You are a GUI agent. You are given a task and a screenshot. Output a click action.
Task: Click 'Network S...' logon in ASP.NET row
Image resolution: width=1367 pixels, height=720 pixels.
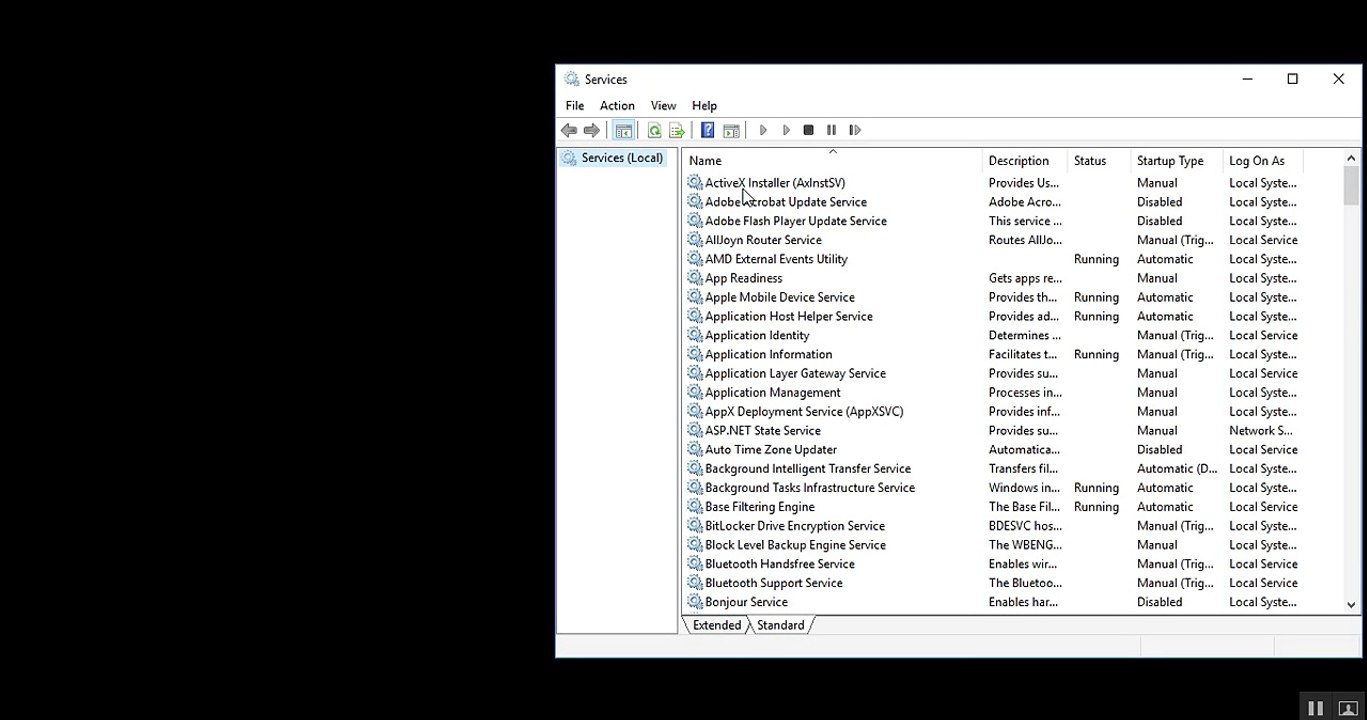[x=1260, y=431]
